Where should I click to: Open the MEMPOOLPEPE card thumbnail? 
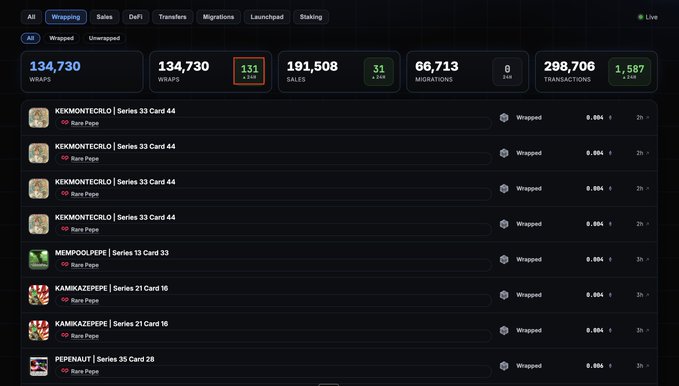39,259
